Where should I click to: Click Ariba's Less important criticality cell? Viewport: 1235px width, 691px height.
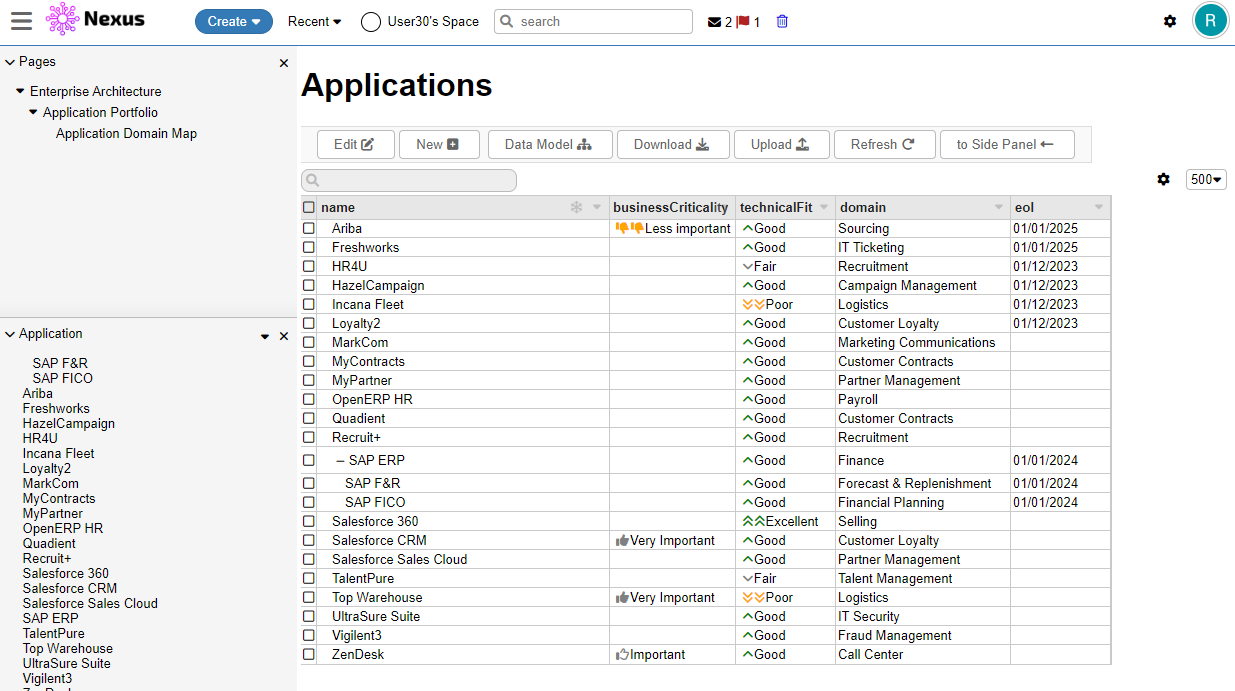(673, 229)
